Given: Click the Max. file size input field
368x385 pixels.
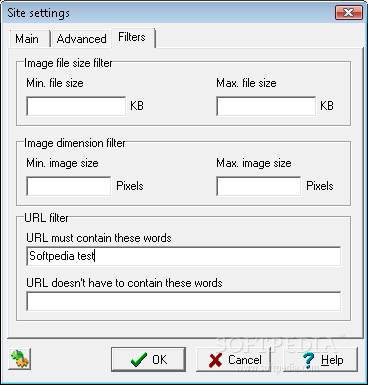Looking at the screenshot, I should [266, 106].
